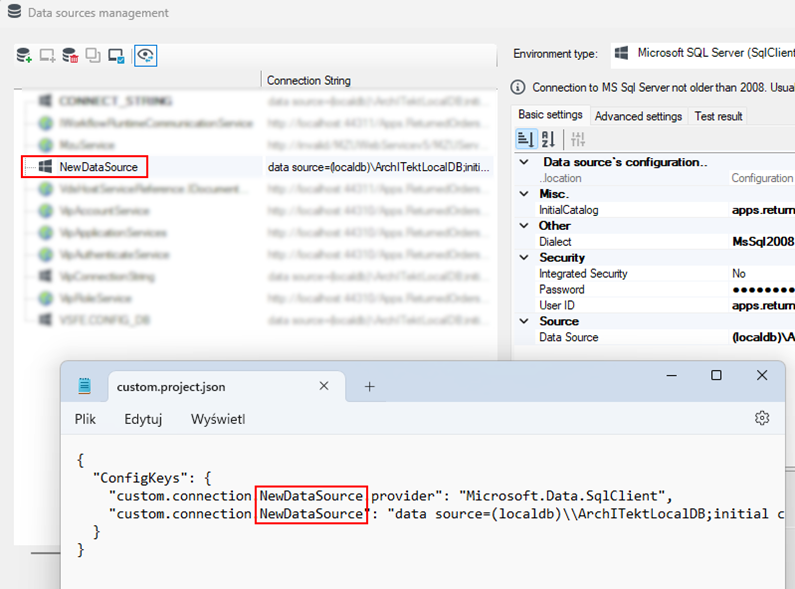Minimize the Notepad window
This screenshot has height=589, width=795.
671,376
